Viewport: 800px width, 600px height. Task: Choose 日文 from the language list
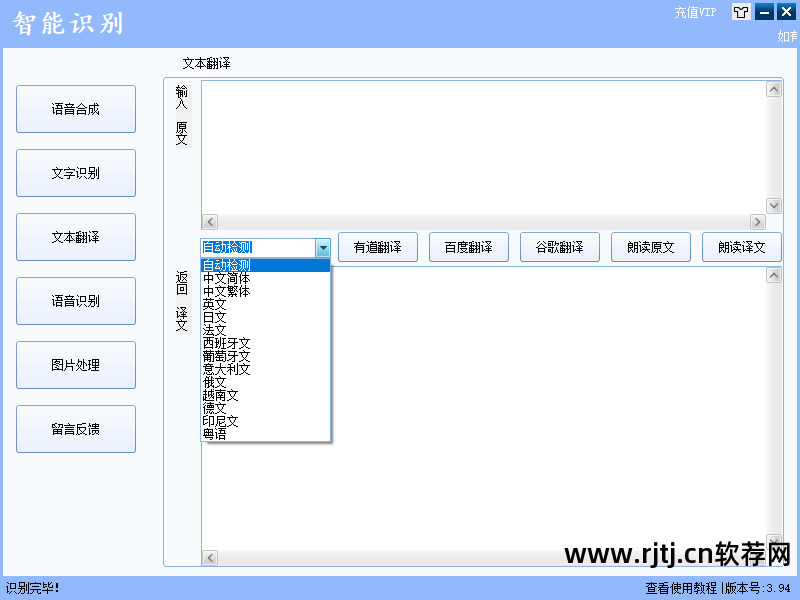[x=266, y=317]
